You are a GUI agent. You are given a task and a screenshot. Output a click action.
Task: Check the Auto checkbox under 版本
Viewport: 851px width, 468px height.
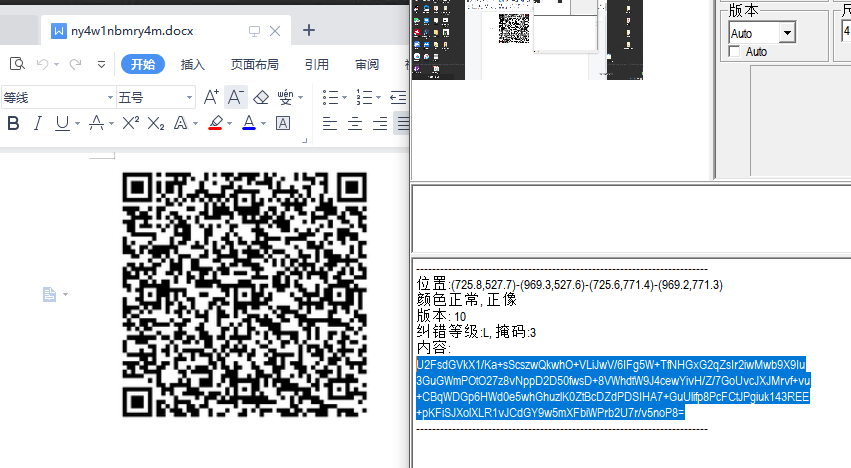tap(735, 52)
